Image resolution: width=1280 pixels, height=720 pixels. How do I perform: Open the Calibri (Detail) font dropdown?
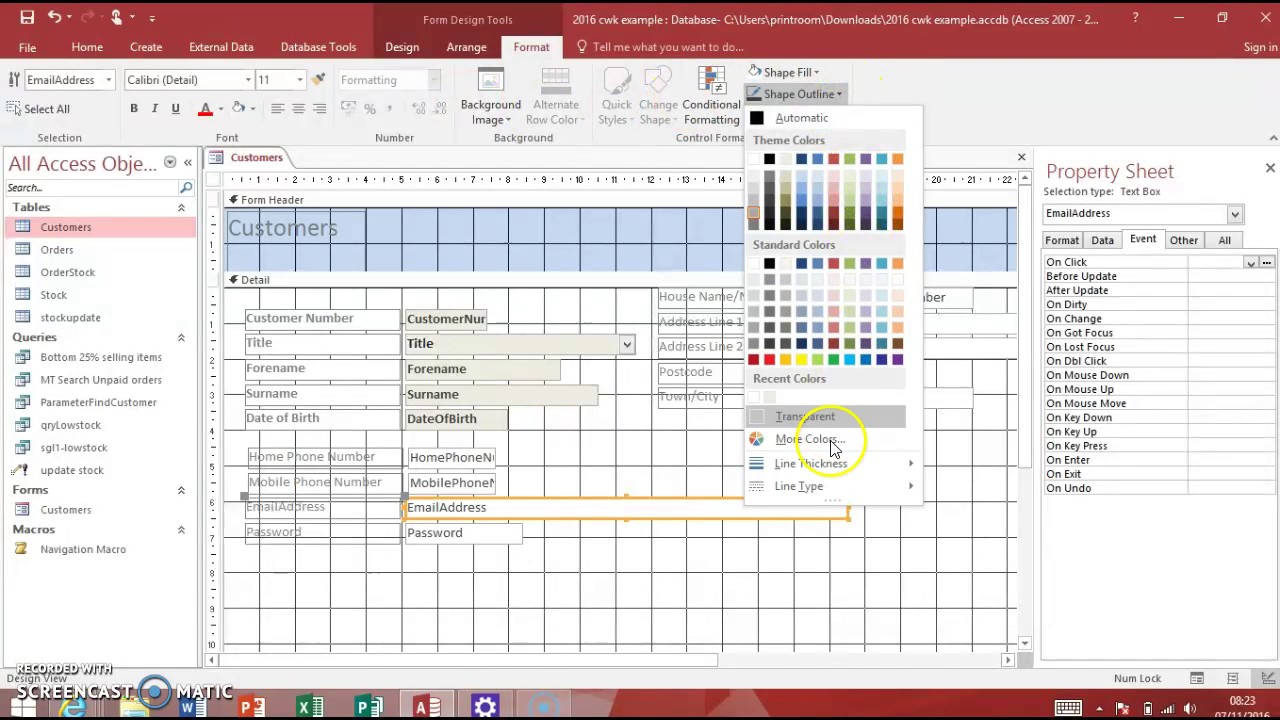[x=248, y=80]
